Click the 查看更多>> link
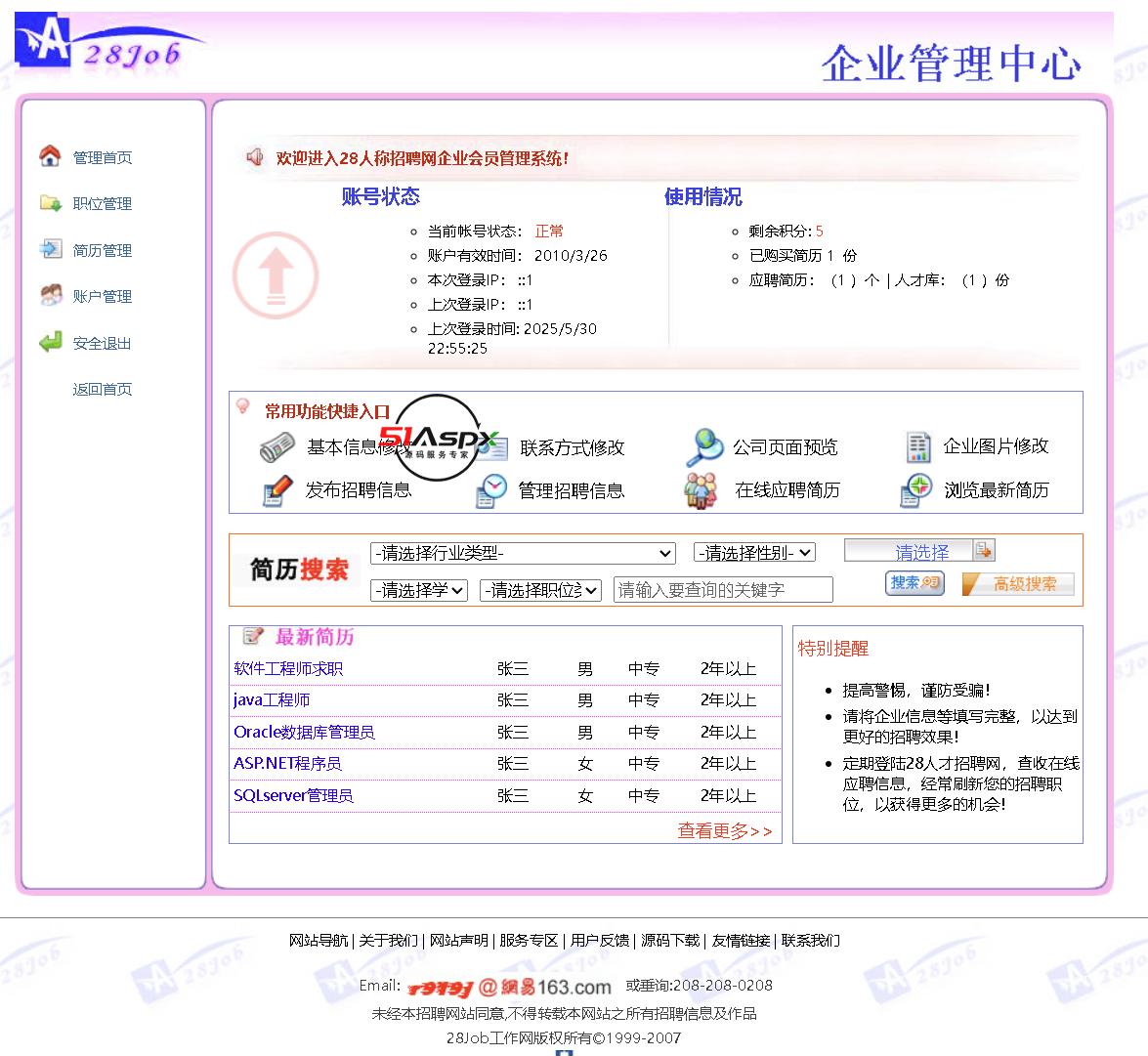The image size is (1148, 1056). click(725, 830)
